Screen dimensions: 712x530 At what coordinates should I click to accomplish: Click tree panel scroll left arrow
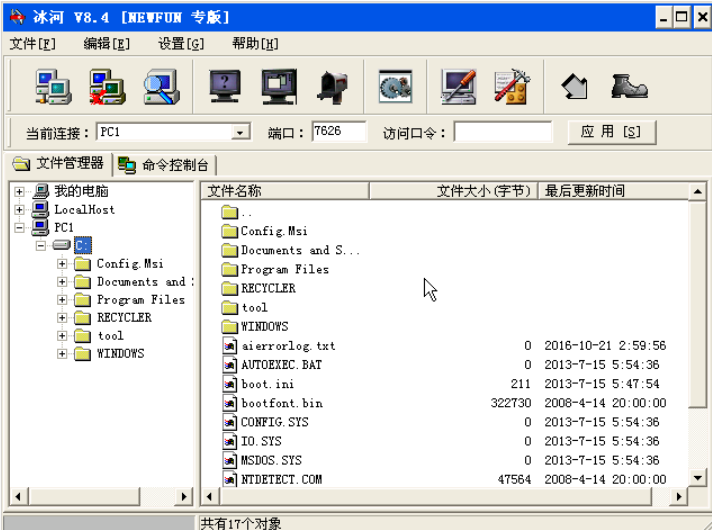[18, 496]
